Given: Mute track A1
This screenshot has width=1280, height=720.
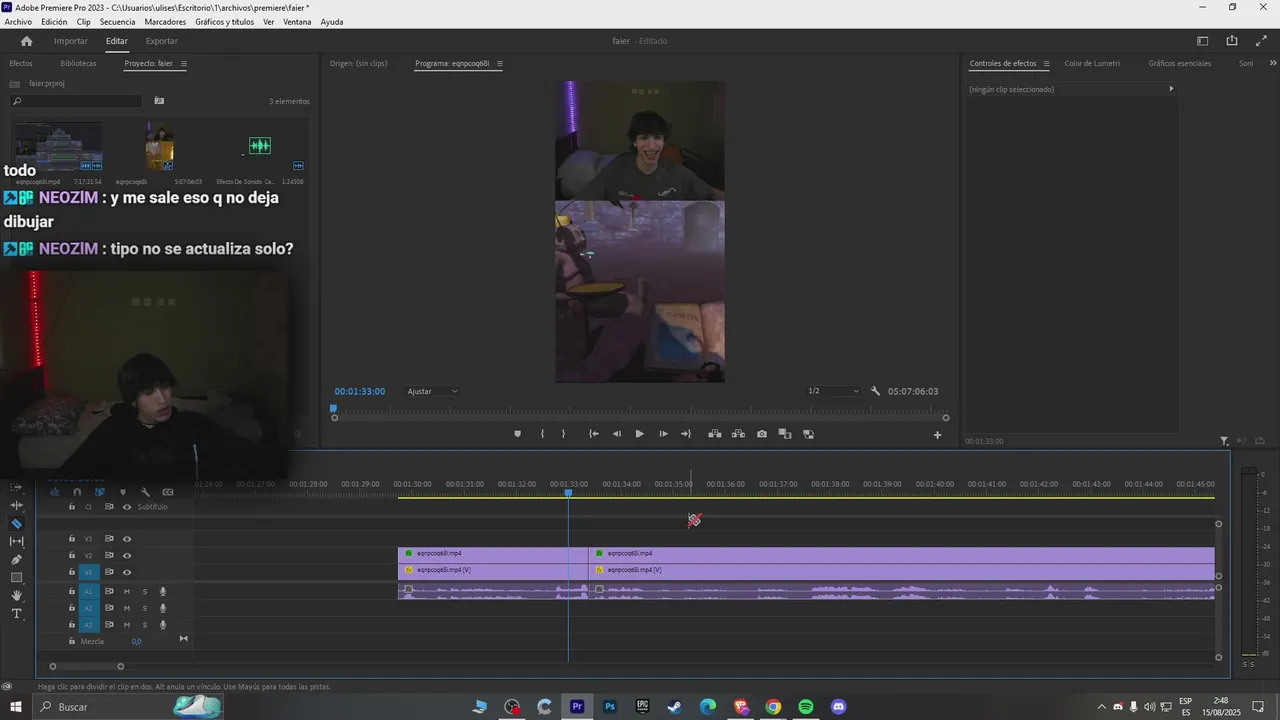Looking at the screenshot, I should pos(127,591).
